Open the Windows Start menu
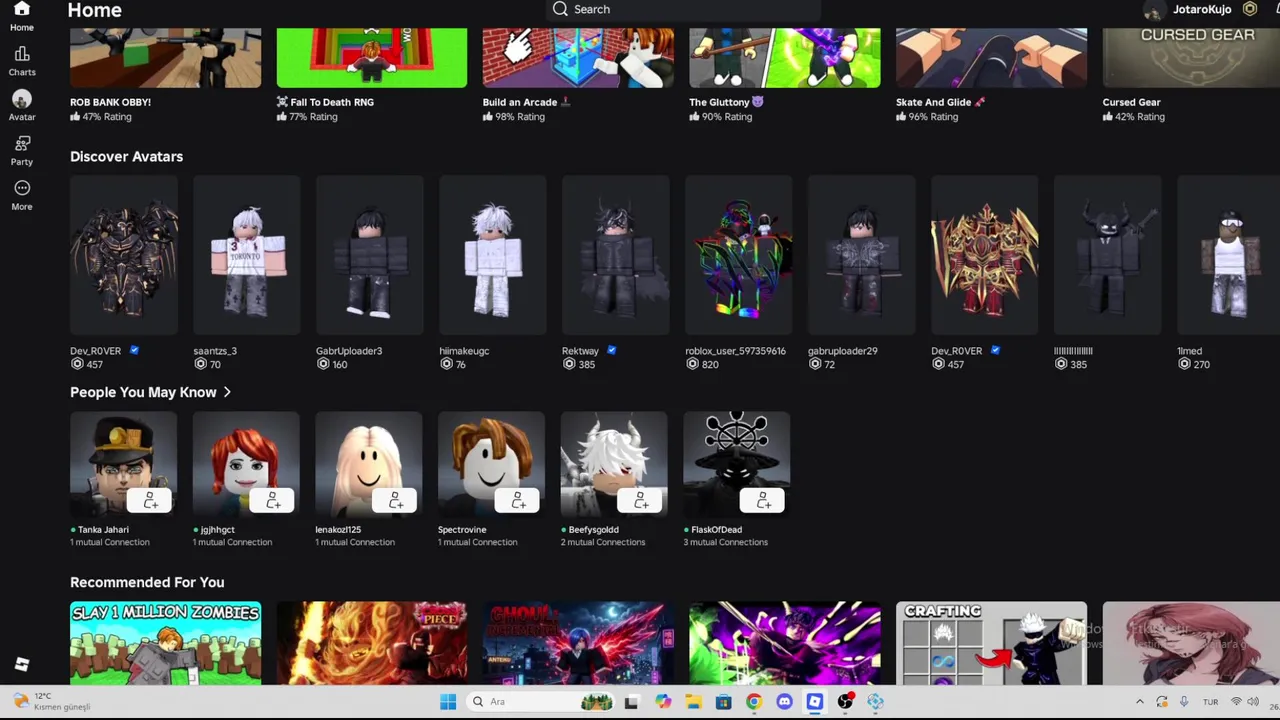Viewport: 1280px width, 720px height. point(448,702)
